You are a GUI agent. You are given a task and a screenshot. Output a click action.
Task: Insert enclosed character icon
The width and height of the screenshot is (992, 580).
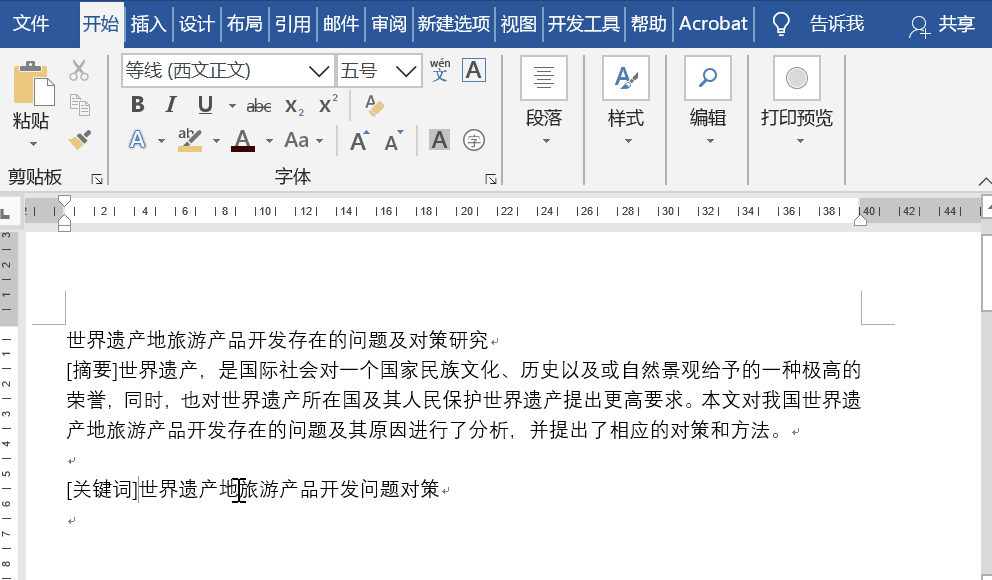click(474, 140)
